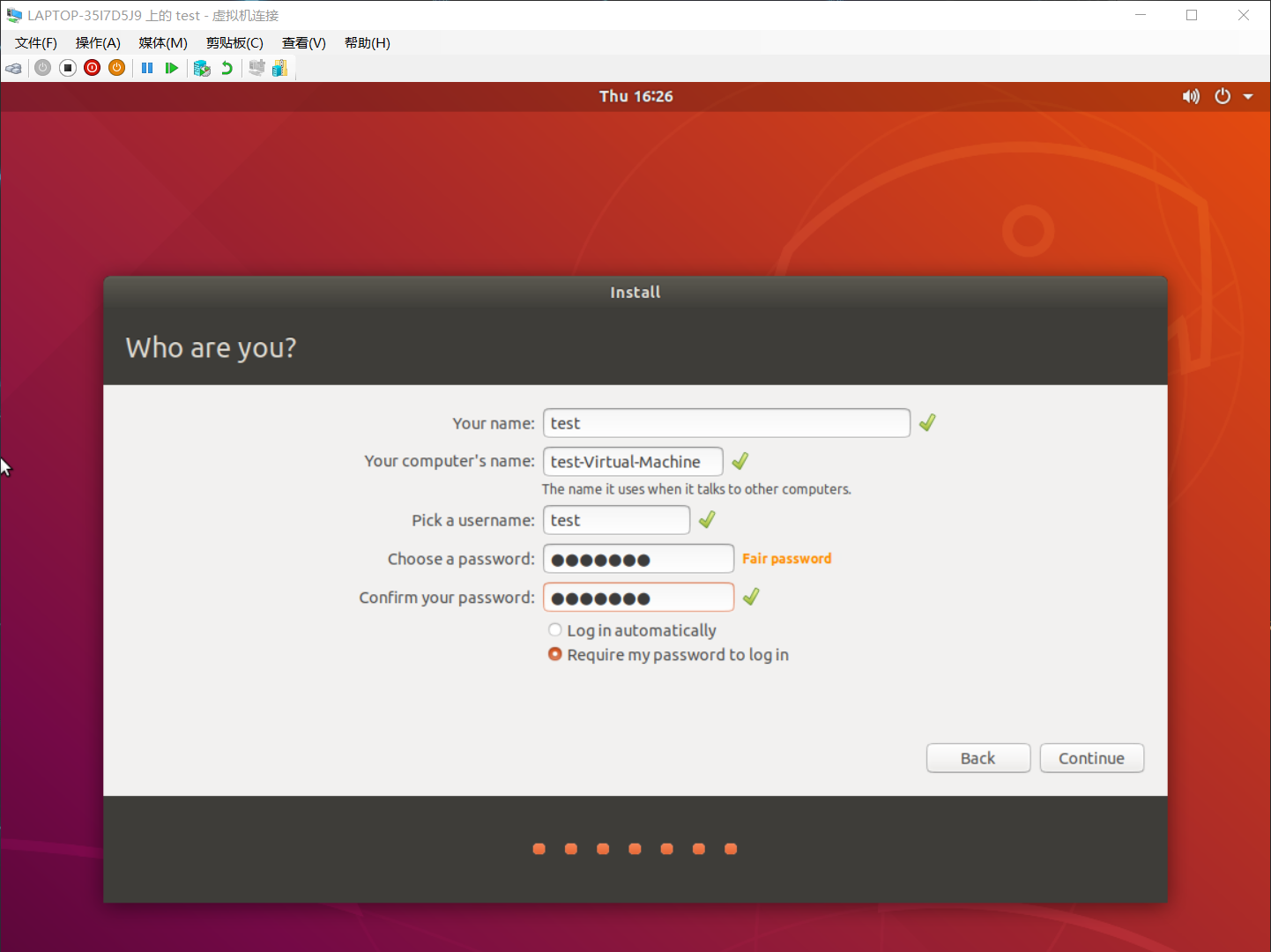Click the Ctrl+Alt+Del toolbar icon
The height and width of the screenshot is (952, 1271).
pos(14,68)
